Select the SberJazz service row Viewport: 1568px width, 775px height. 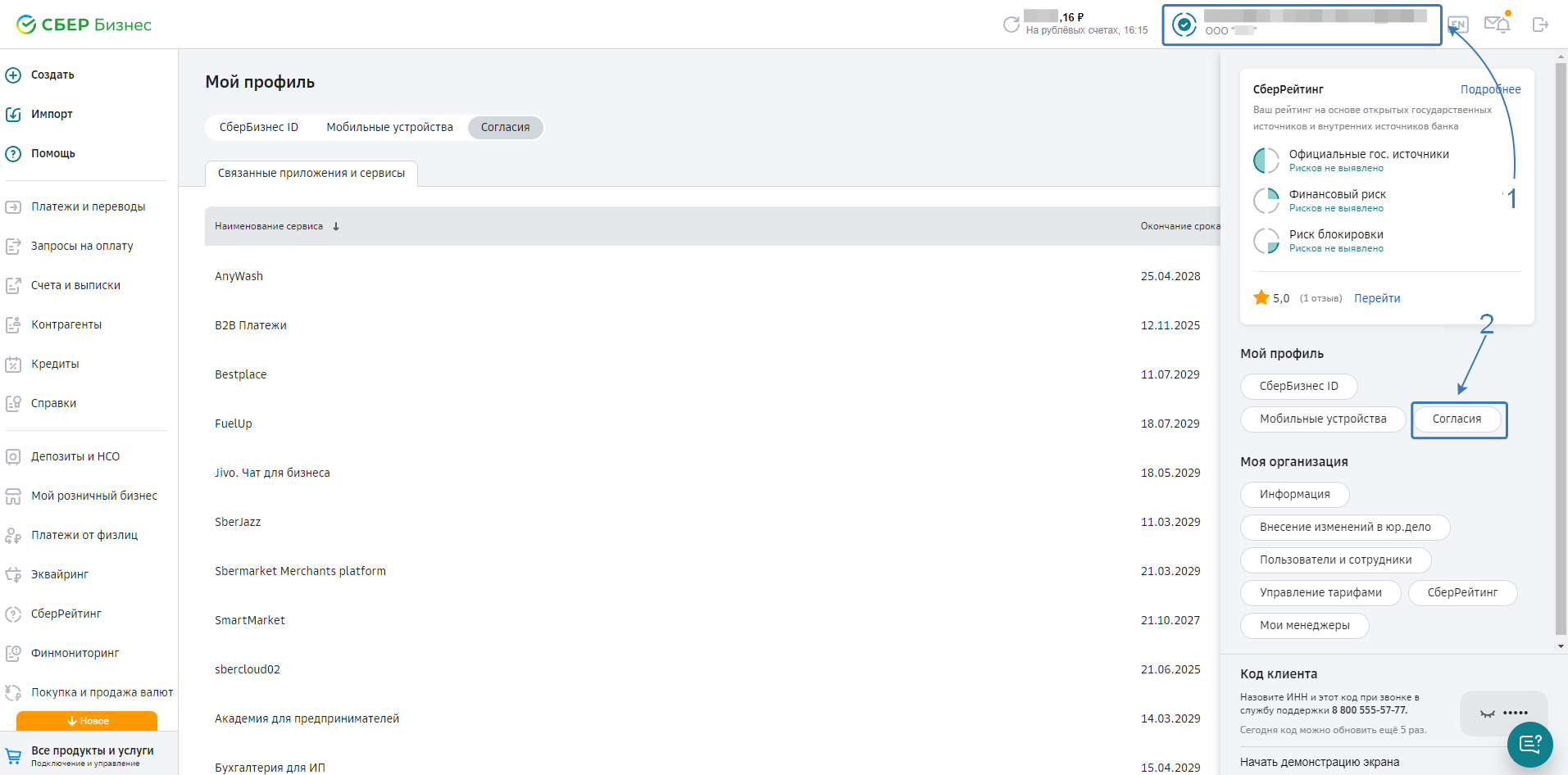tap(712, 522)
